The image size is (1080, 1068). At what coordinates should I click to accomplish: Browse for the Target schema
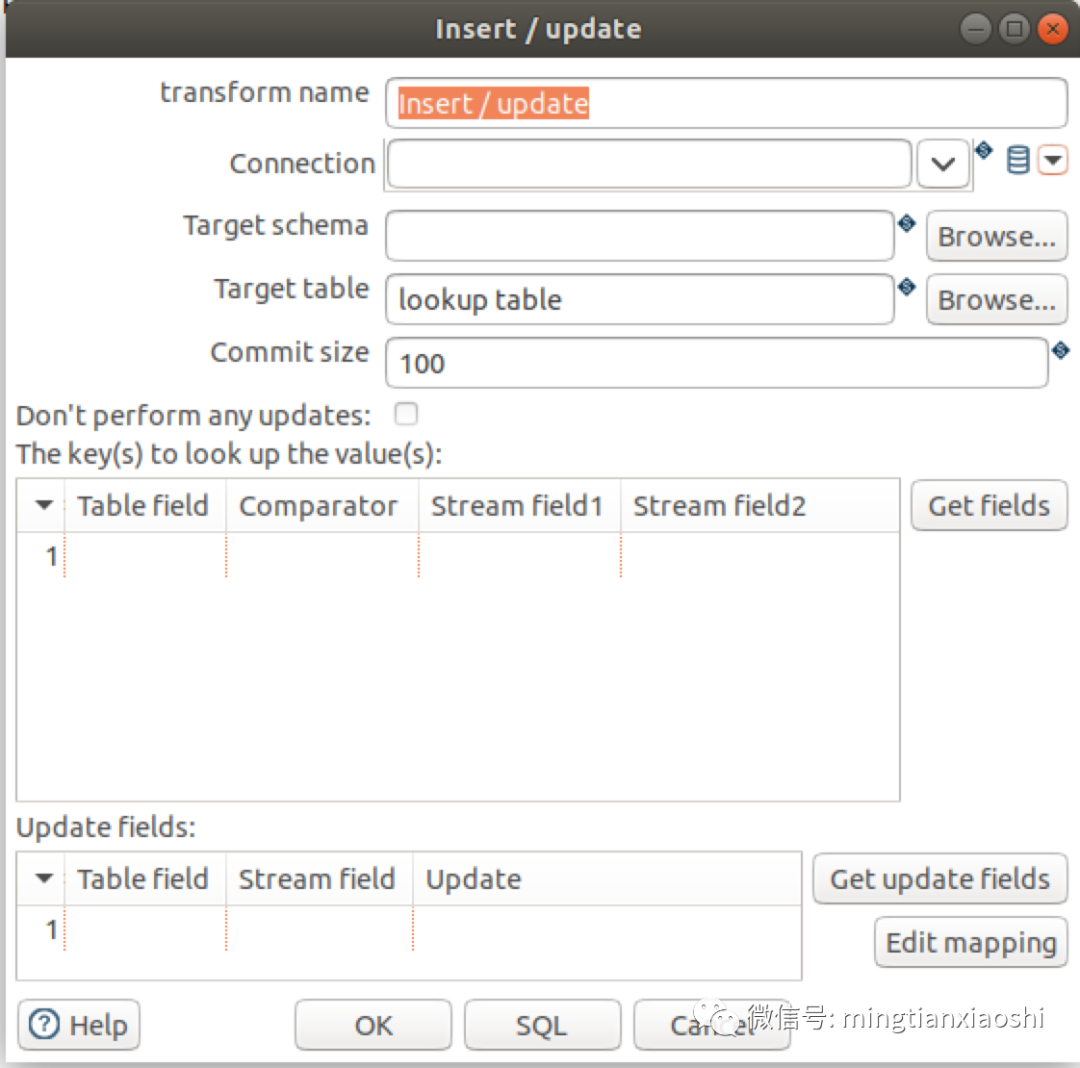coord(996,237)
